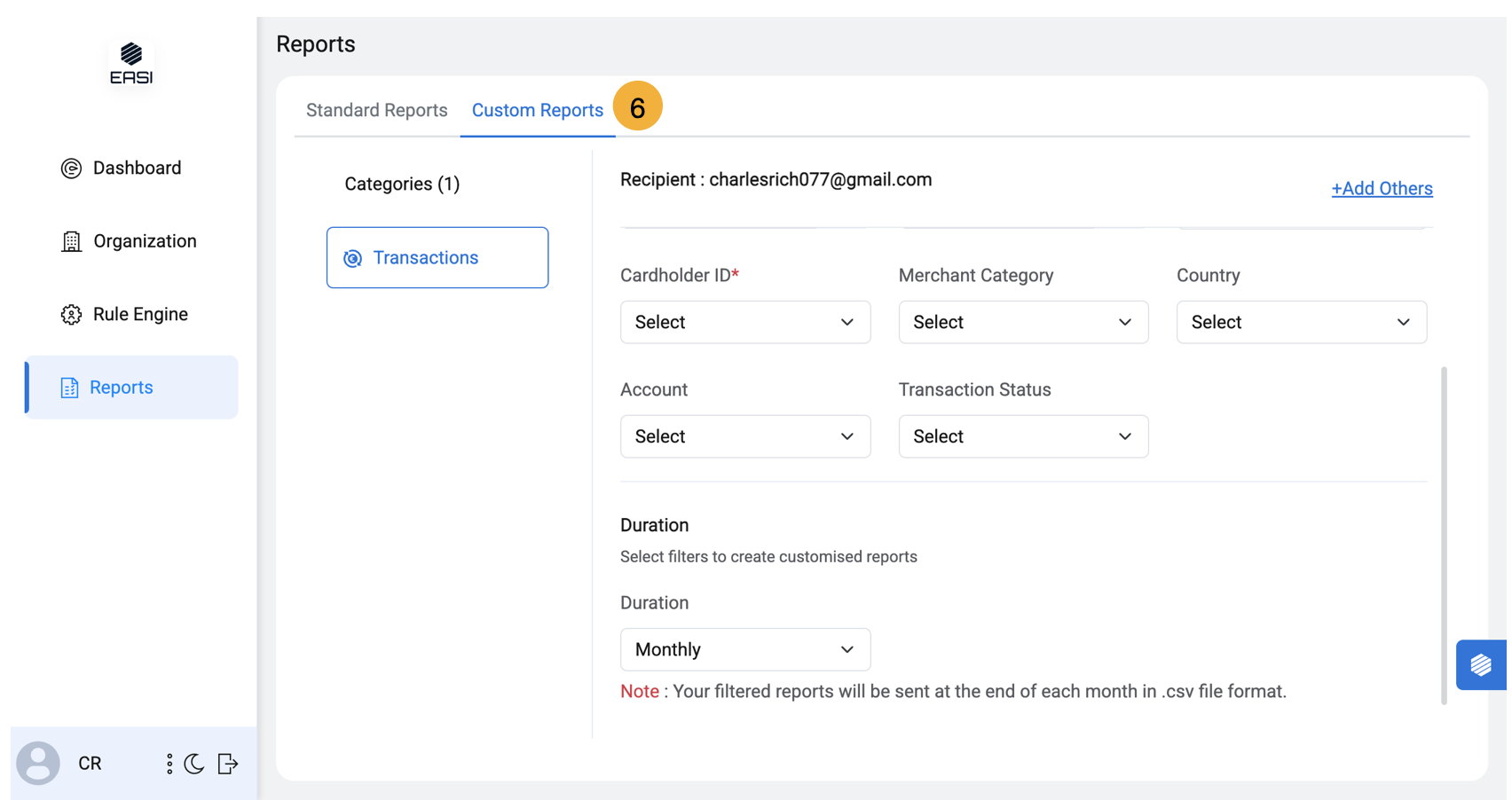
Task: Click the Reports document icon
Action: 69,388
